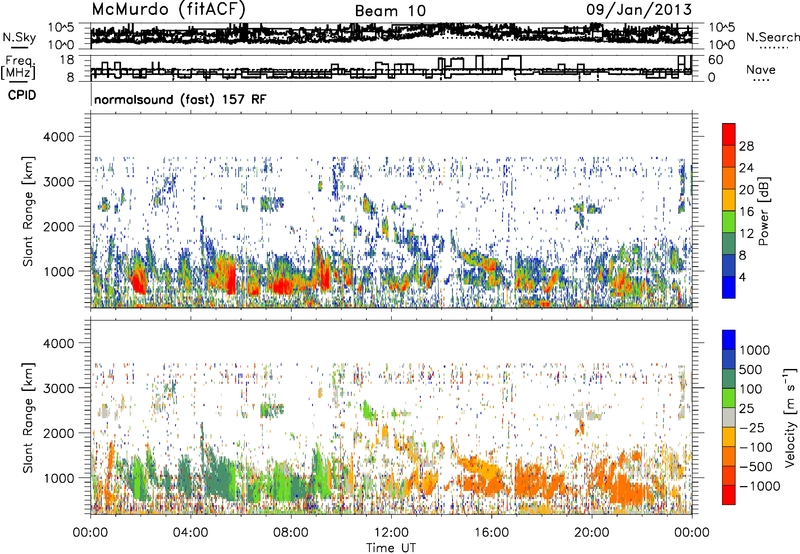
Task: Click the "24" Power colorbar value
Action: (746, 168)
